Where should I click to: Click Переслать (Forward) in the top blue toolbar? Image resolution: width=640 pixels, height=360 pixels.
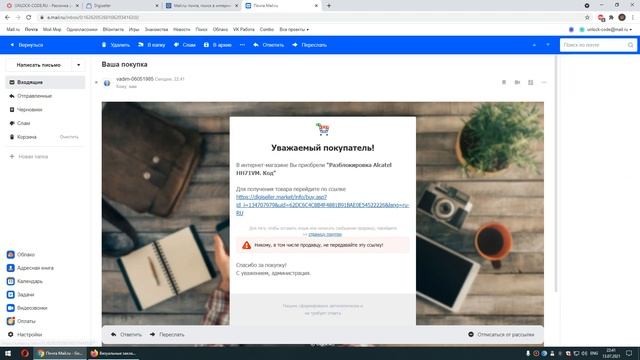[x=309, y=45]
